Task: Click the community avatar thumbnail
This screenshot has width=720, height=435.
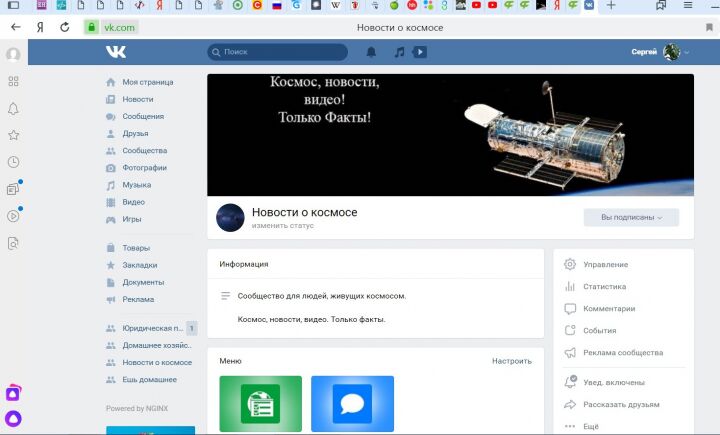Action: pos(230,218)
